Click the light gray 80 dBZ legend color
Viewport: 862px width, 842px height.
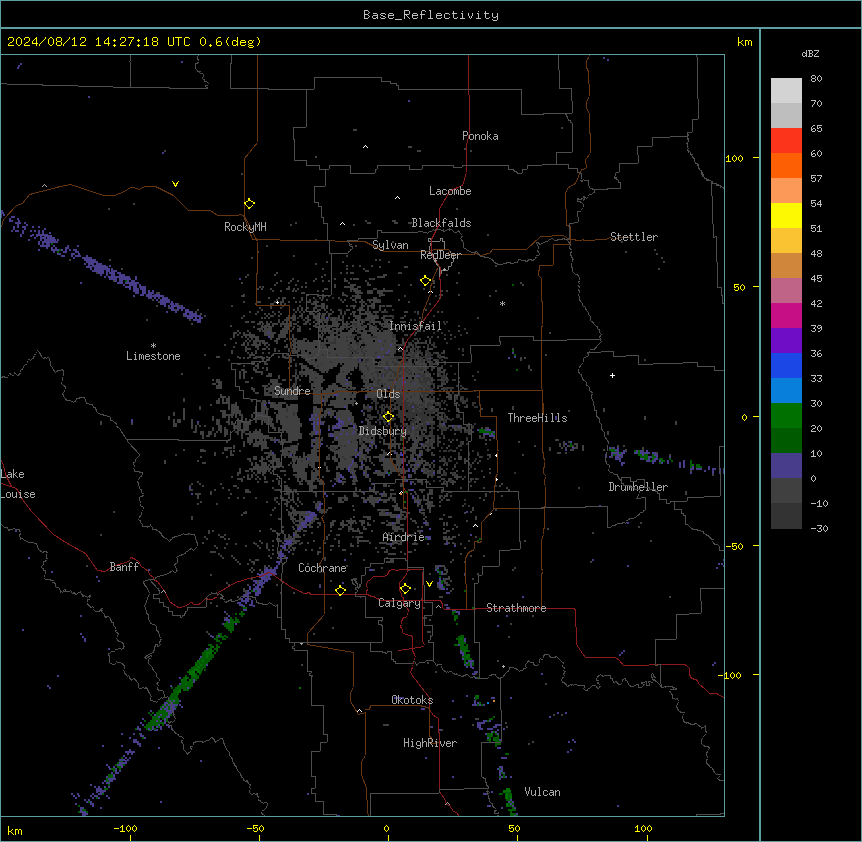point(786,91)
